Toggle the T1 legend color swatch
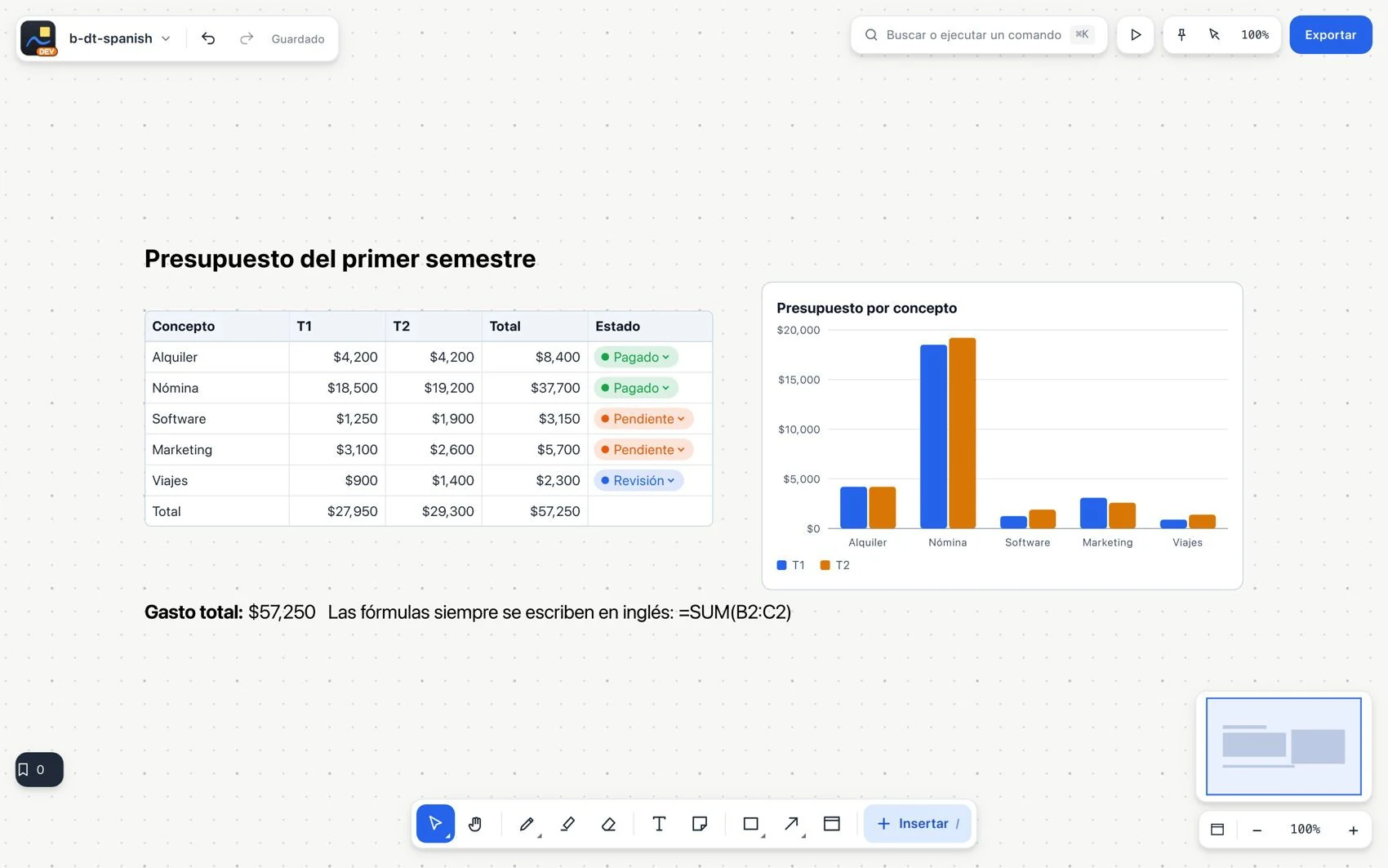The height and width of the screenshot is (868, 1388). pos(781,565)
